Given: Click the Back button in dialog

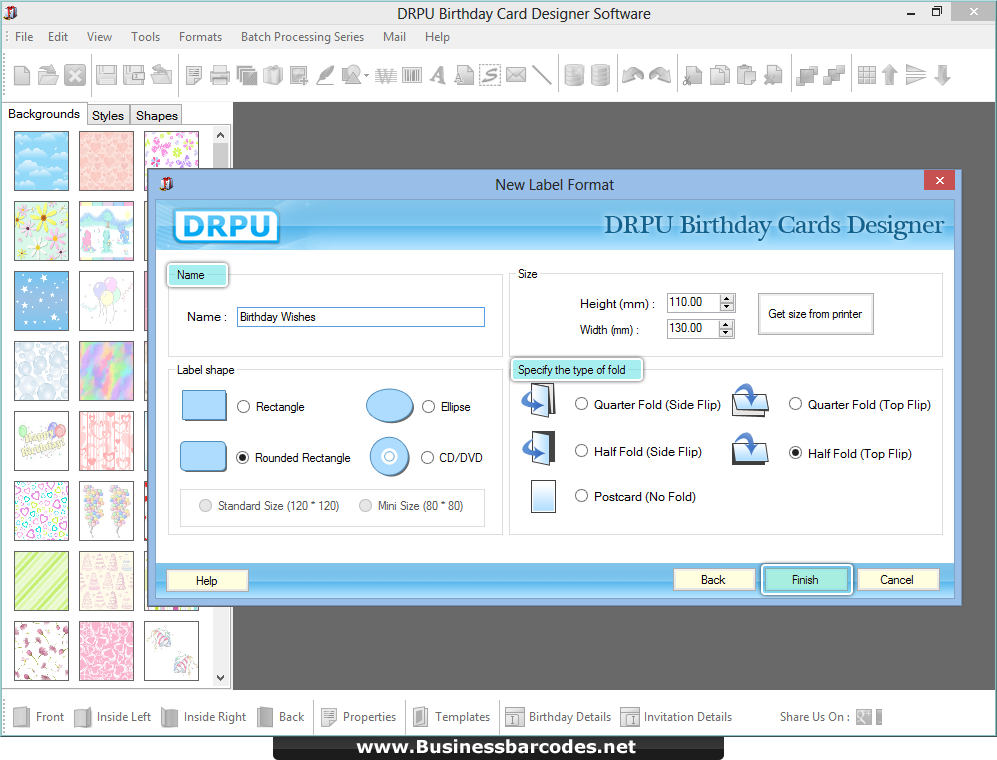Looking at the screenshot, I should 713,579.
